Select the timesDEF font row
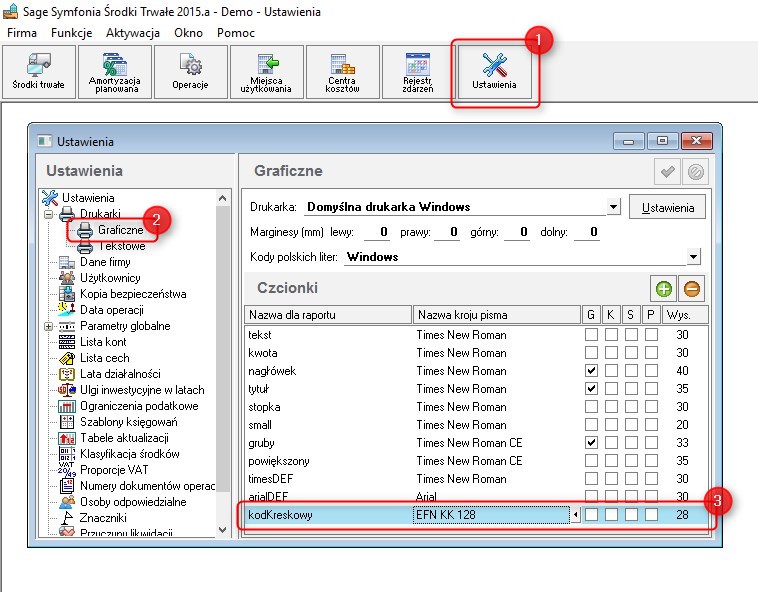758x592 pixels. pos(476,479)
